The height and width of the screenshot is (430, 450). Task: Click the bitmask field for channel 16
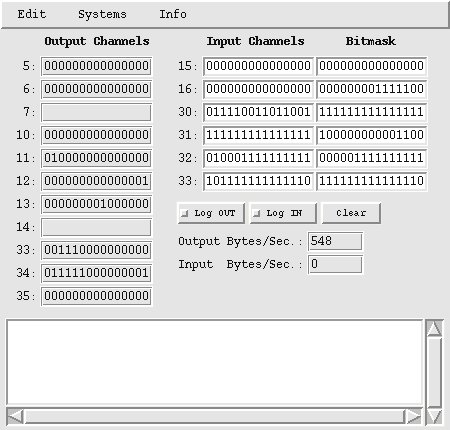(371, 89)
